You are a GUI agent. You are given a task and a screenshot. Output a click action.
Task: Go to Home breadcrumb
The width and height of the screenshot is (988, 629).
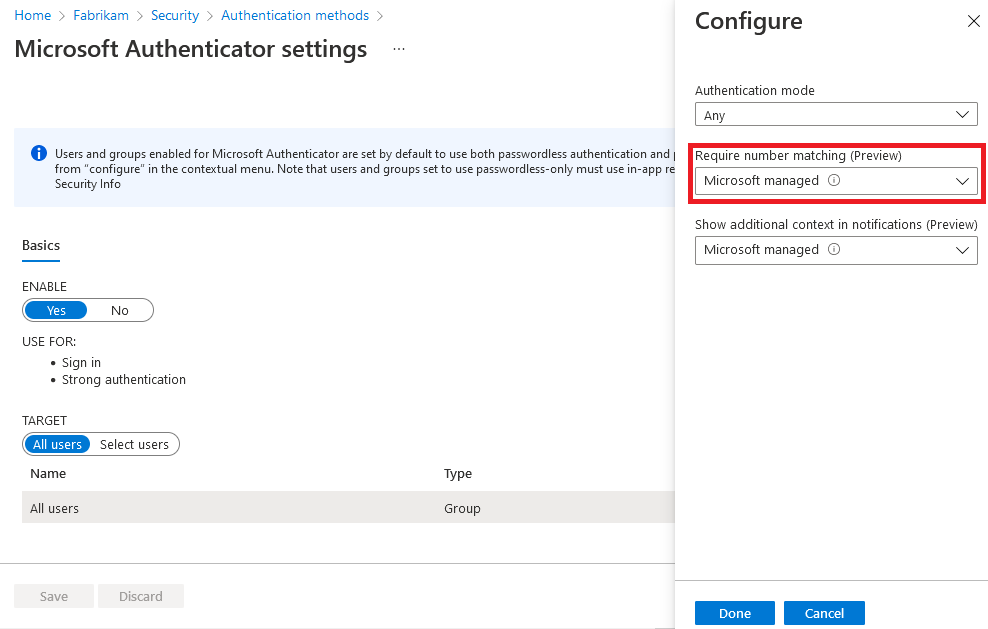tap(33, 16)
